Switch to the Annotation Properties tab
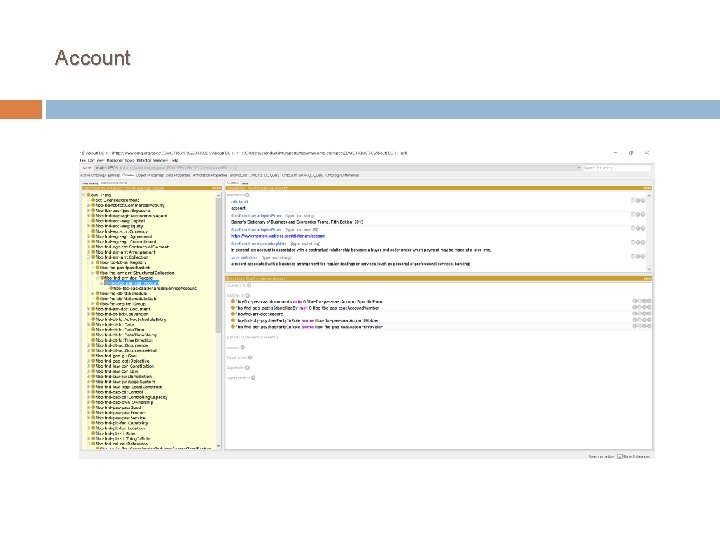Screen dimensions: 720x540 coord(210,175)
